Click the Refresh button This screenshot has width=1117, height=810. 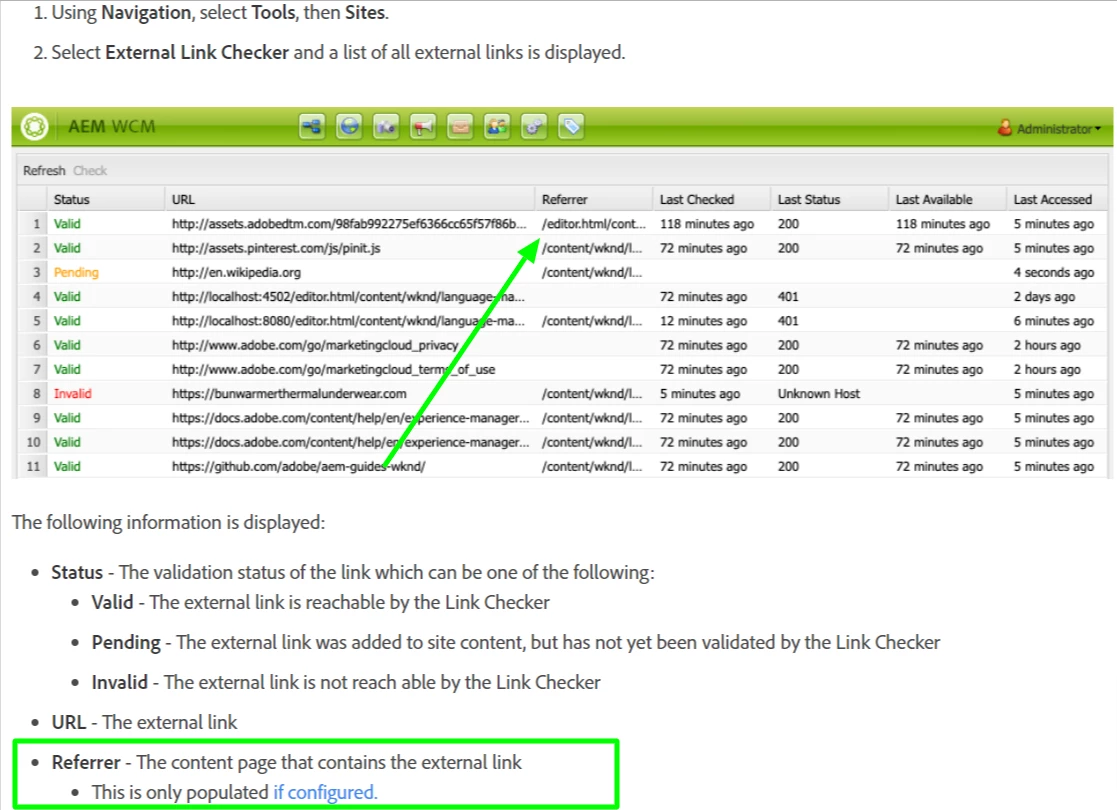44,170
